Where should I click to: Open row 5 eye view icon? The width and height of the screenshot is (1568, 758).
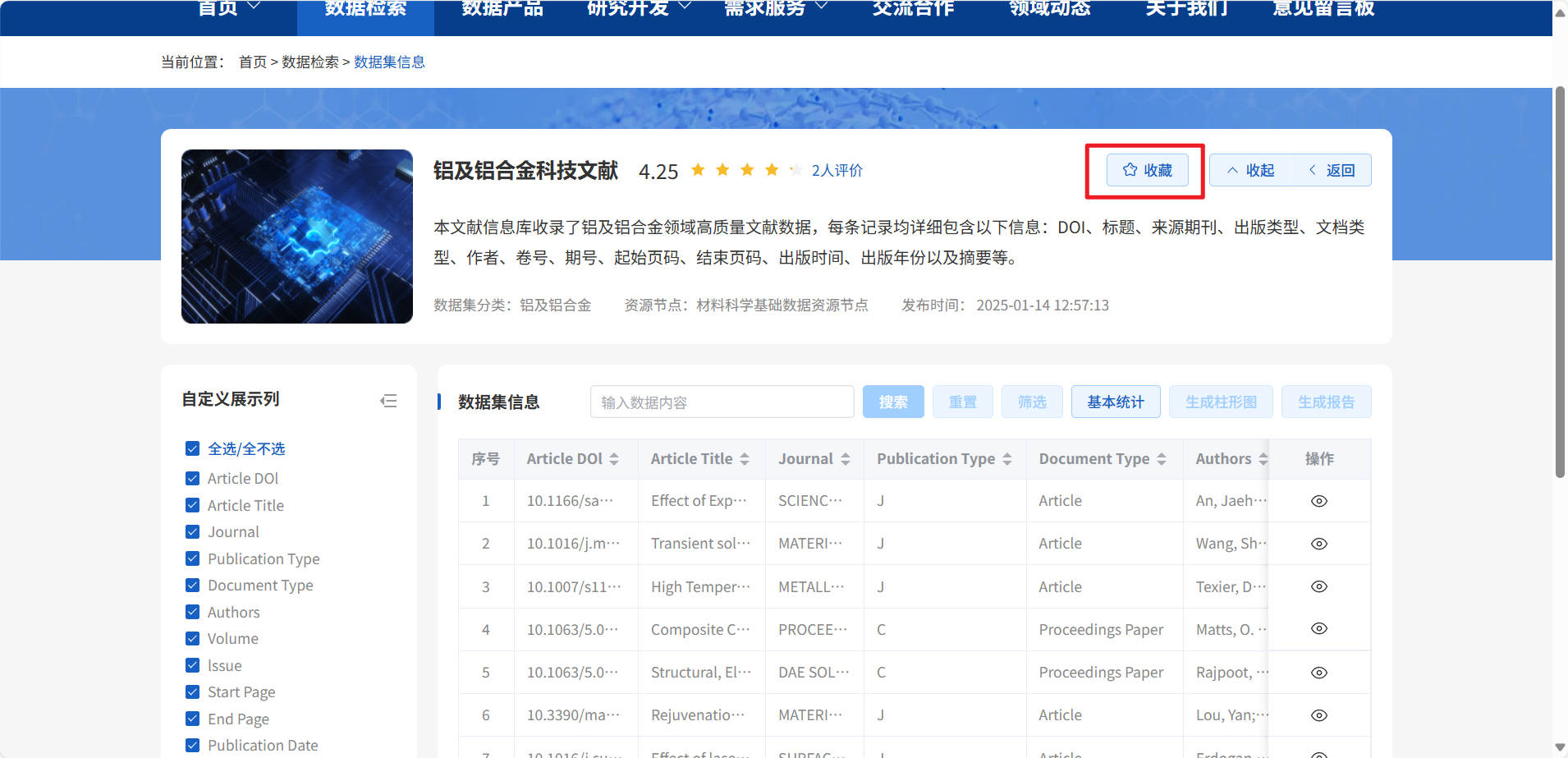tap(1318, 673)
